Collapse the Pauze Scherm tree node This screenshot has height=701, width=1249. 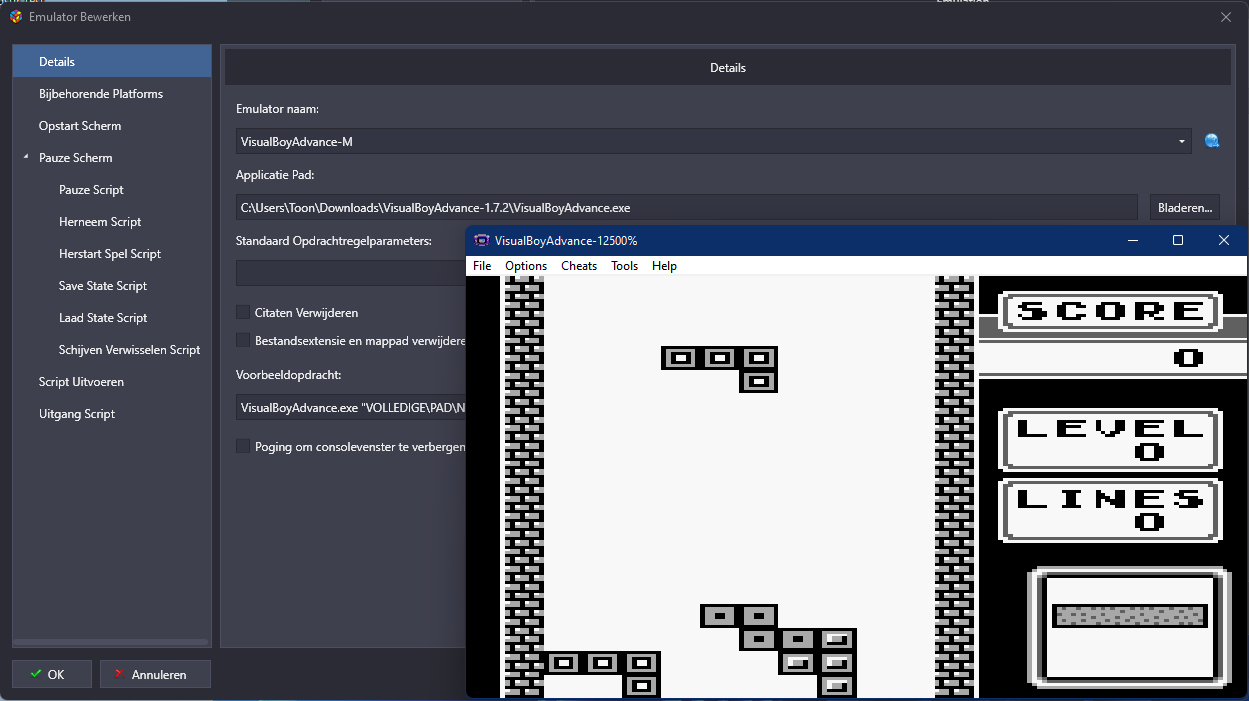coord(25,158)
